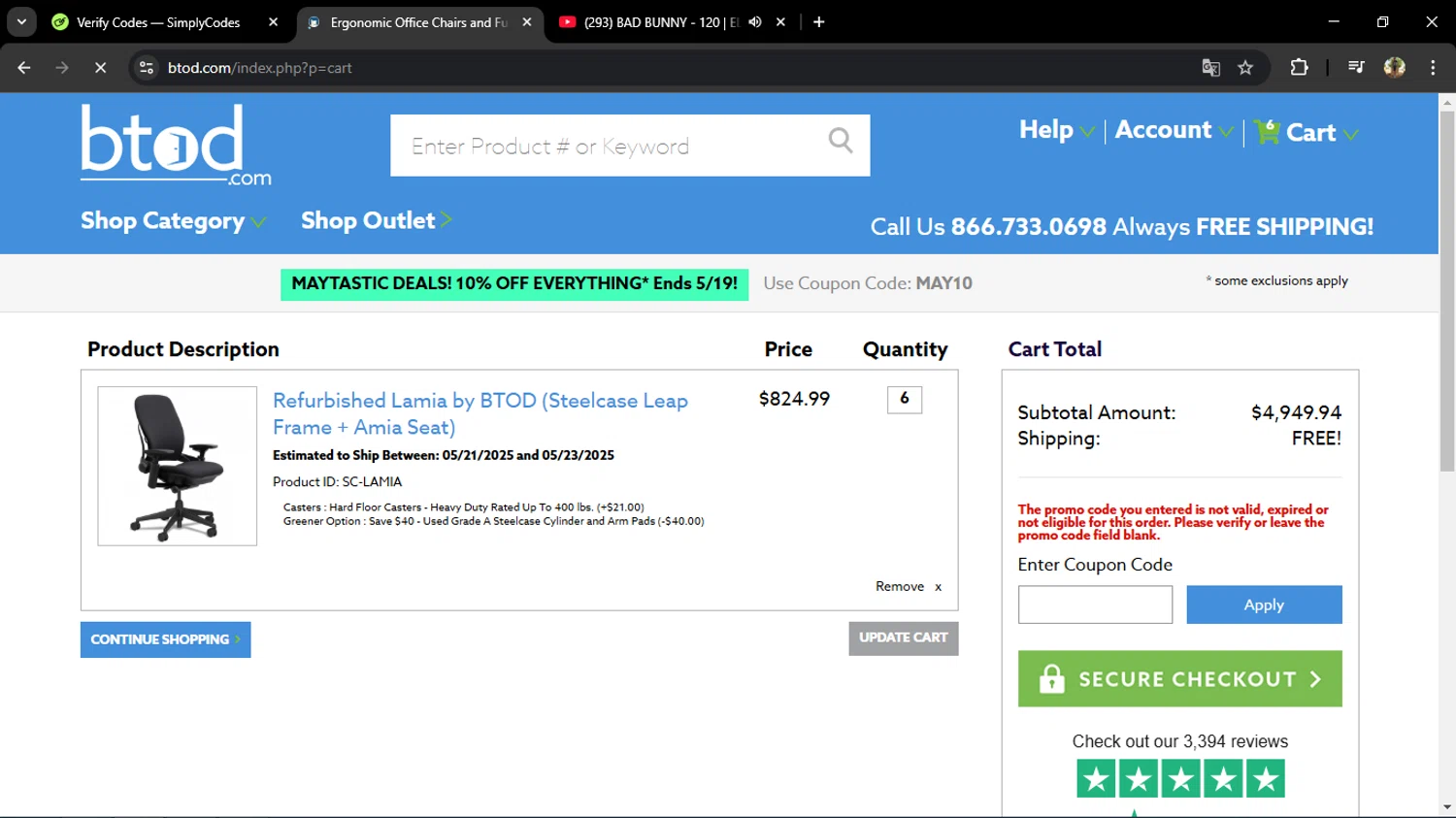Click the Estimated to Ship Between text
This screenshot has height=818, width=1456.
click(x=444, y=455)
